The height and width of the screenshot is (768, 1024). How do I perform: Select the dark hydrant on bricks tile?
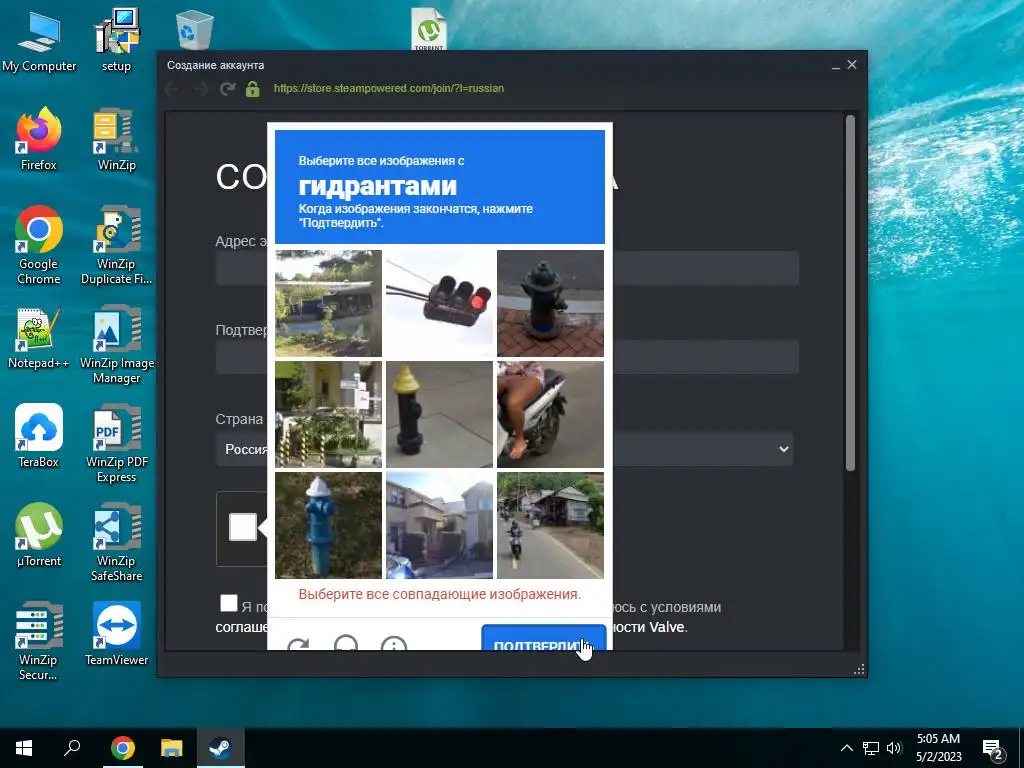coord(550,303)
